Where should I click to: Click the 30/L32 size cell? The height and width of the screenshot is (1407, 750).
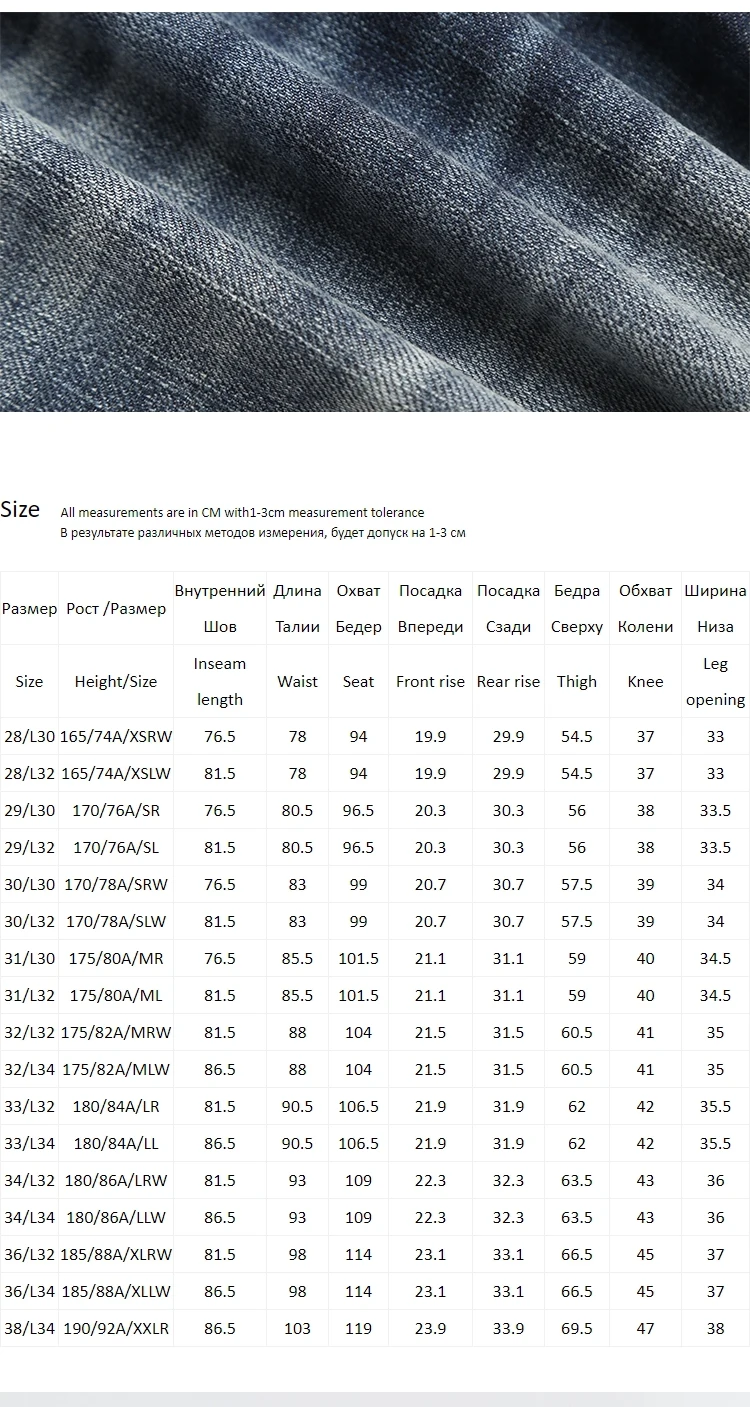[29, 921]
